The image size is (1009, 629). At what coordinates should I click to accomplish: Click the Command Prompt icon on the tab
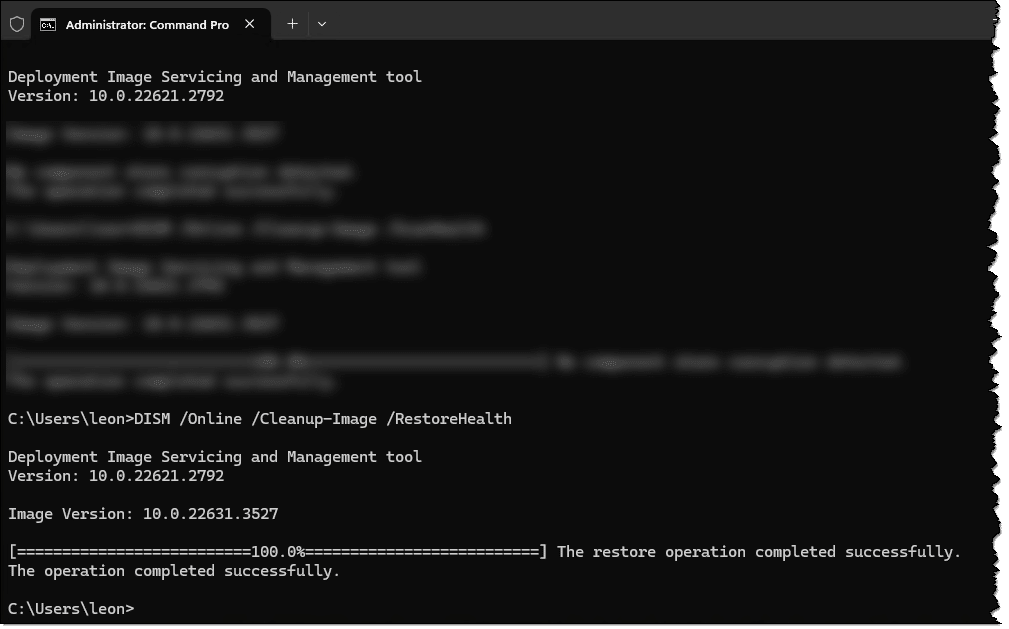(x=48, y=24)
